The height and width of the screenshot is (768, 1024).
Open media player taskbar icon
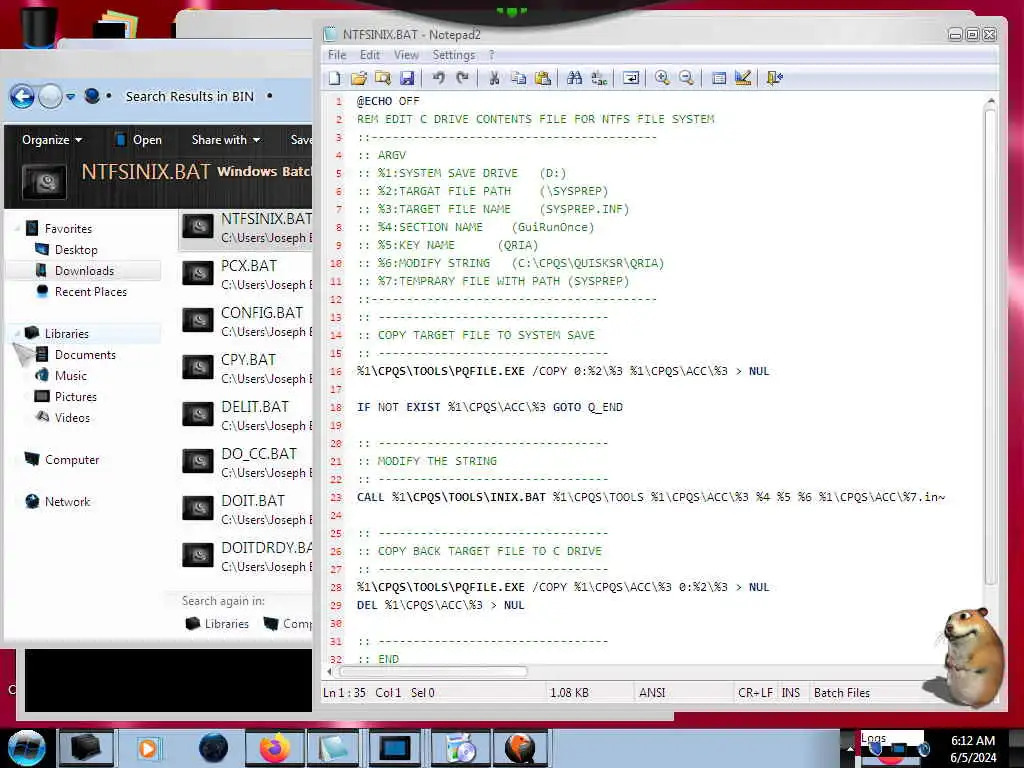(x=148, y=748)
